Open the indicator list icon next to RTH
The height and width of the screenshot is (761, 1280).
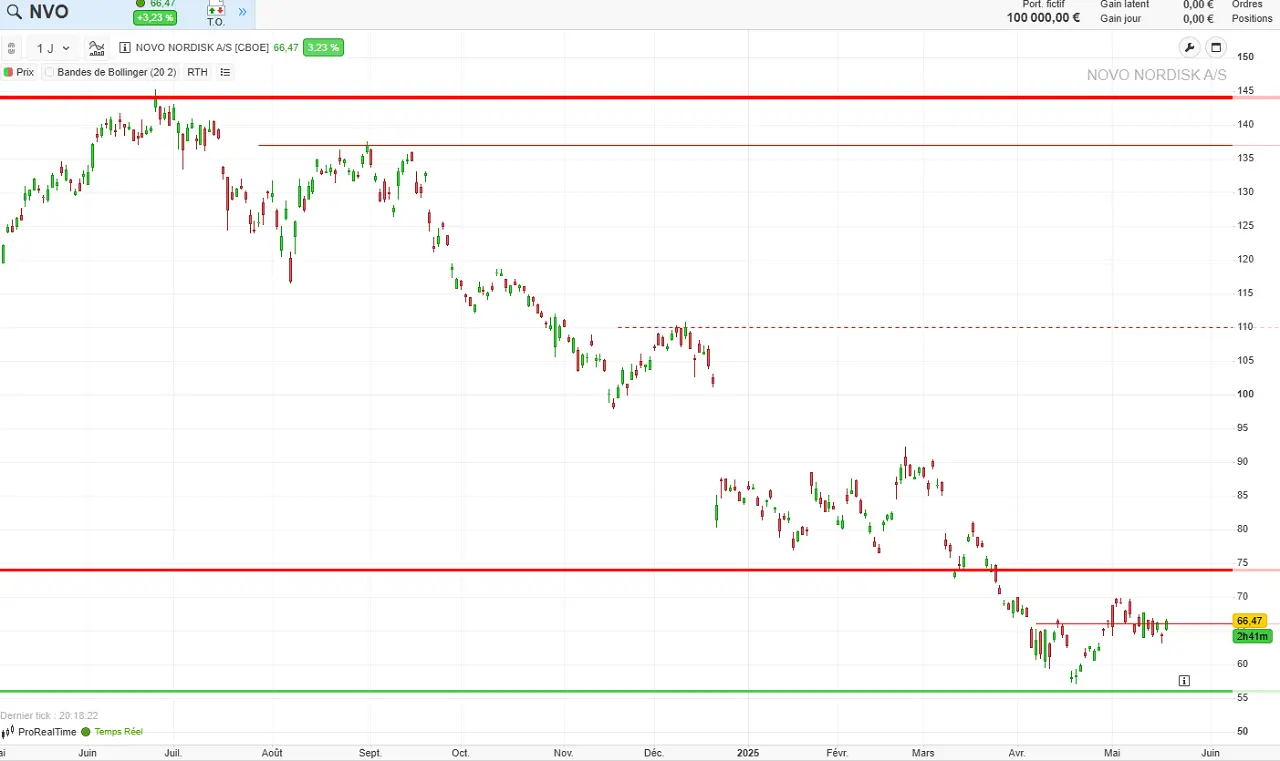click(x=225, y=72)
